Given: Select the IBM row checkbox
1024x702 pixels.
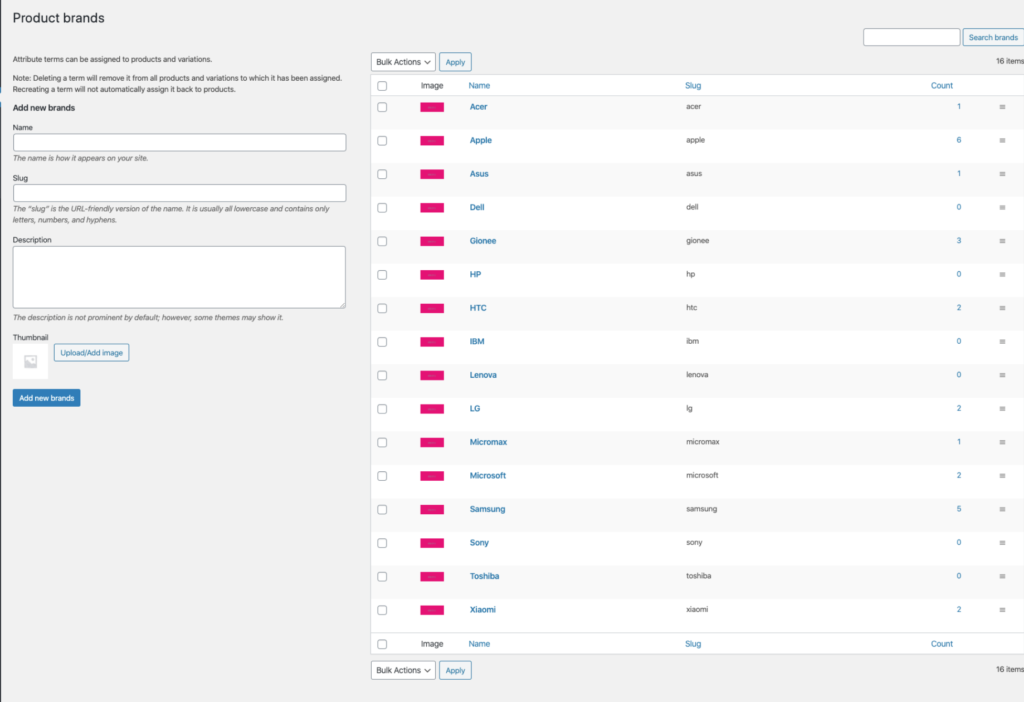Looking at the screenshot, I should 382,342.
